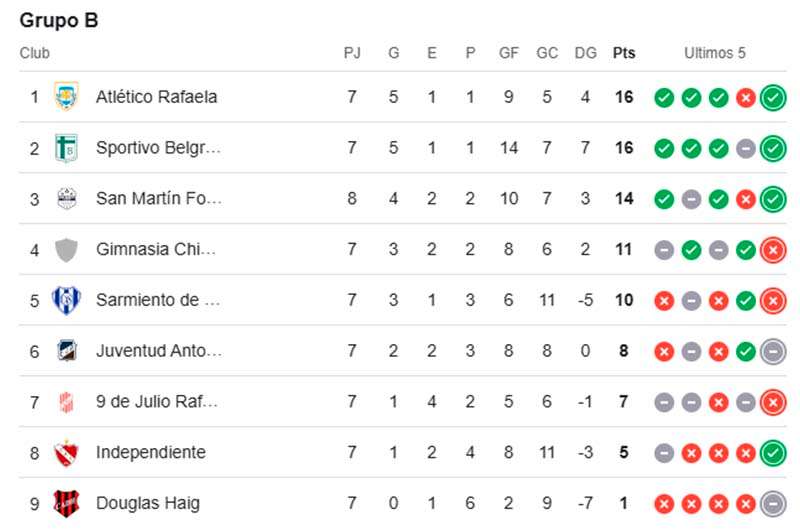
Task: Click the Ultimos 5 column header
Action: click(715, 53)
